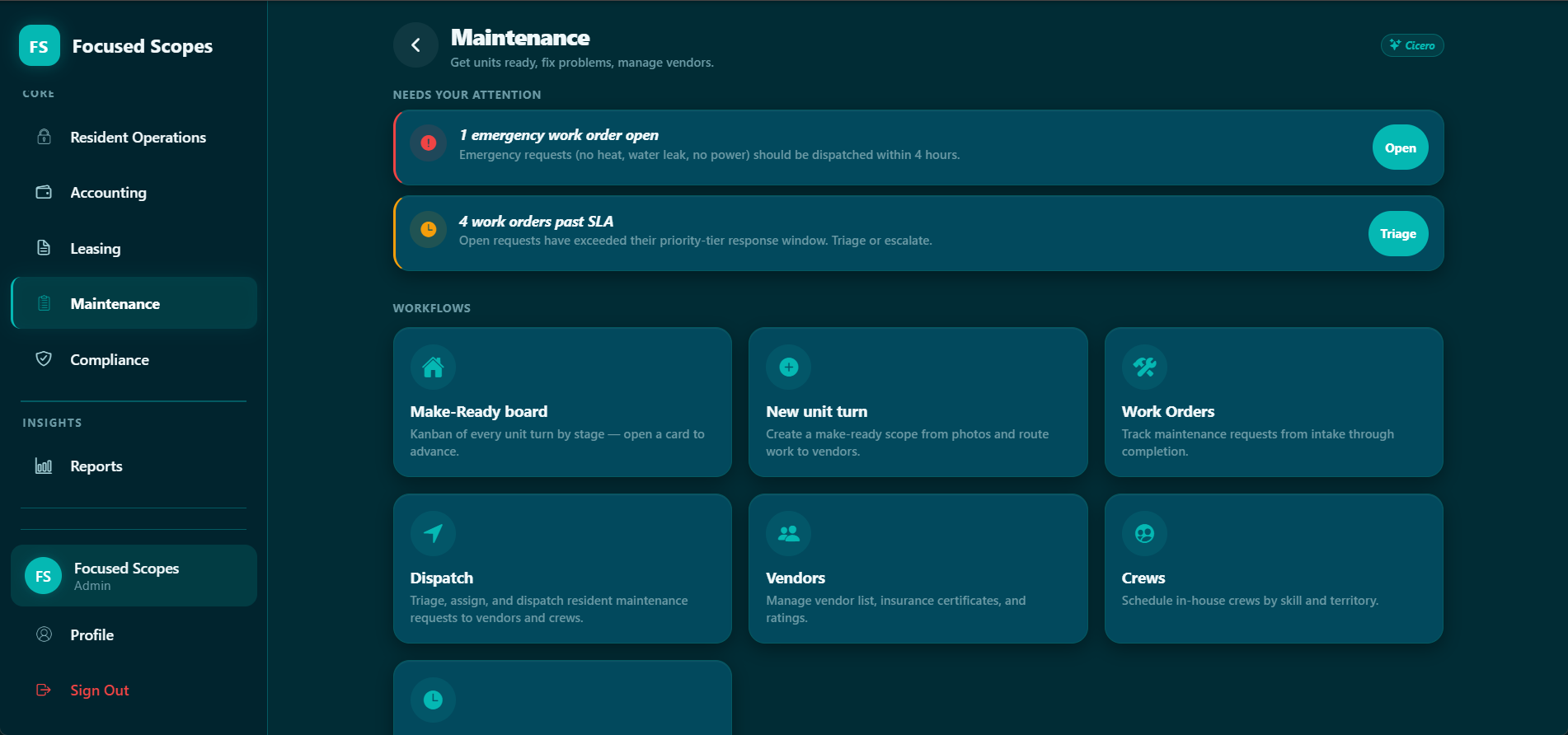The width and height of the screenshot is (1568, 735).
Task: Navigate to Resident Operations
Action: [134, 137]
